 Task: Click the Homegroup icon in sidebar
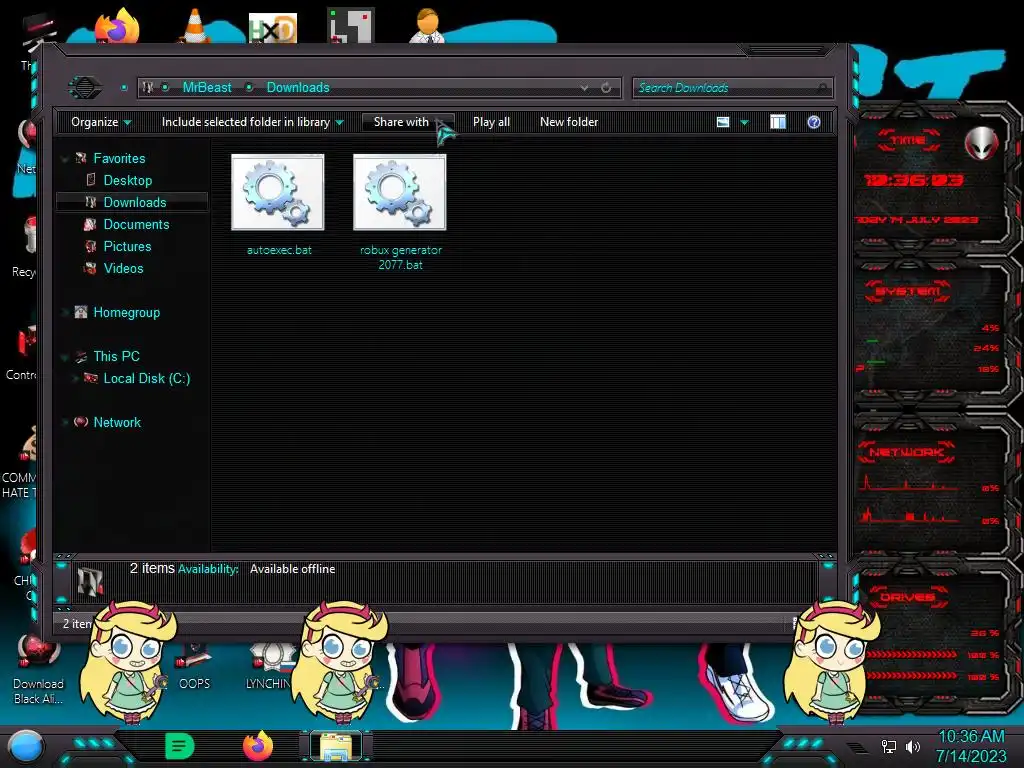pos(81,312)
